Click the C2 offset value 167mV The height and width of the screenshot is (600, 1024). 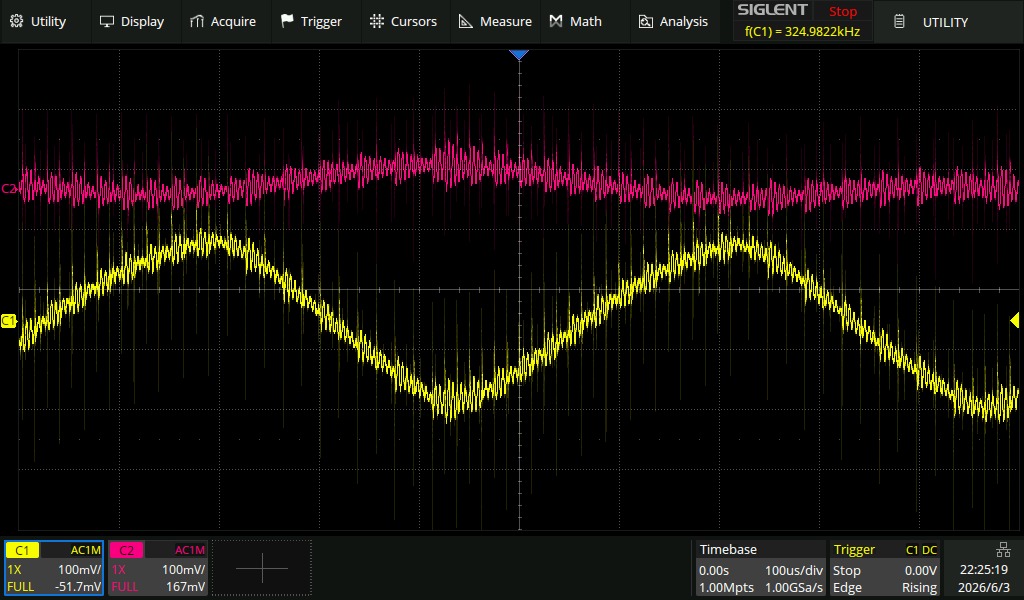point(185,586)
